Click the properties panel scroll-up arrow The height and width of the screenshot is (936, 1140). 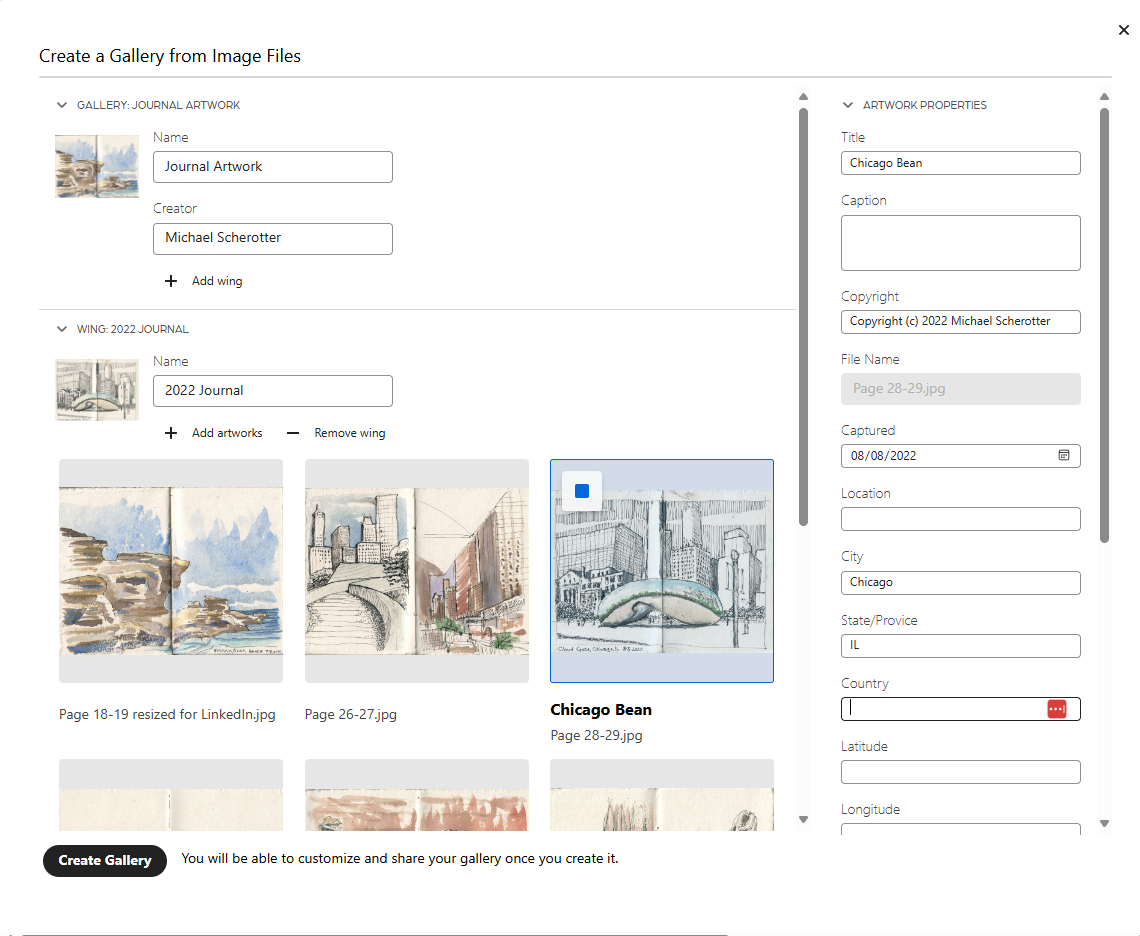(x=1104, y=97)
